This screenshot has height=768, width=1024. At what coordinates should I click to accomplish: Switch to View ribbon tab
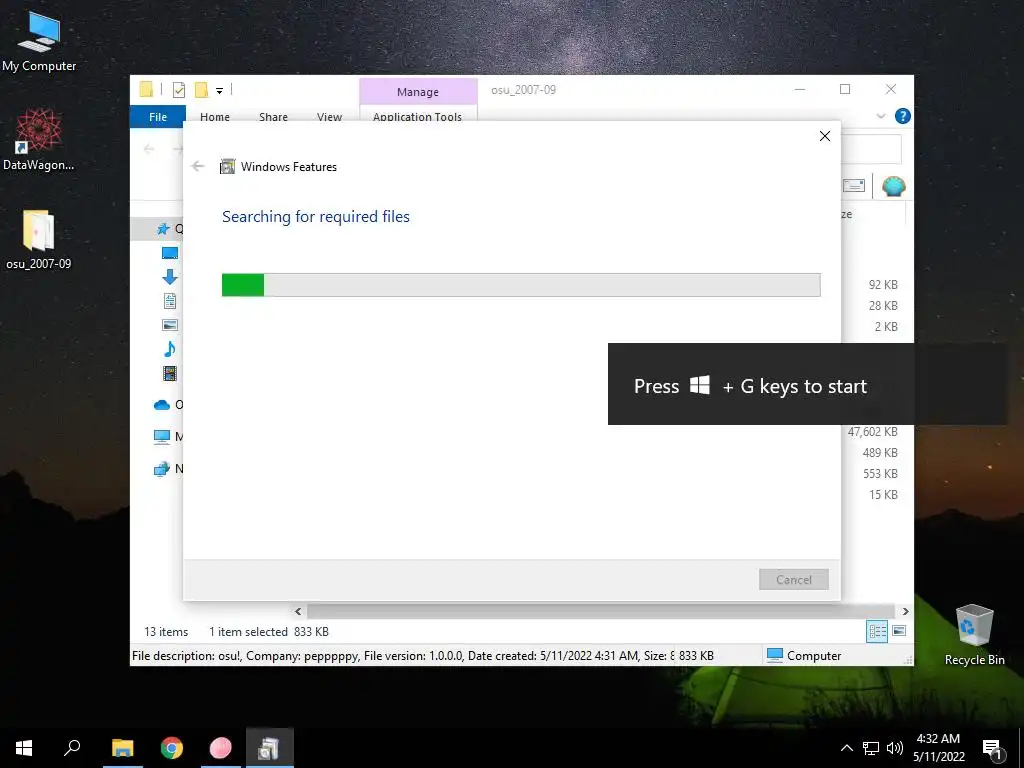[329, 117]
